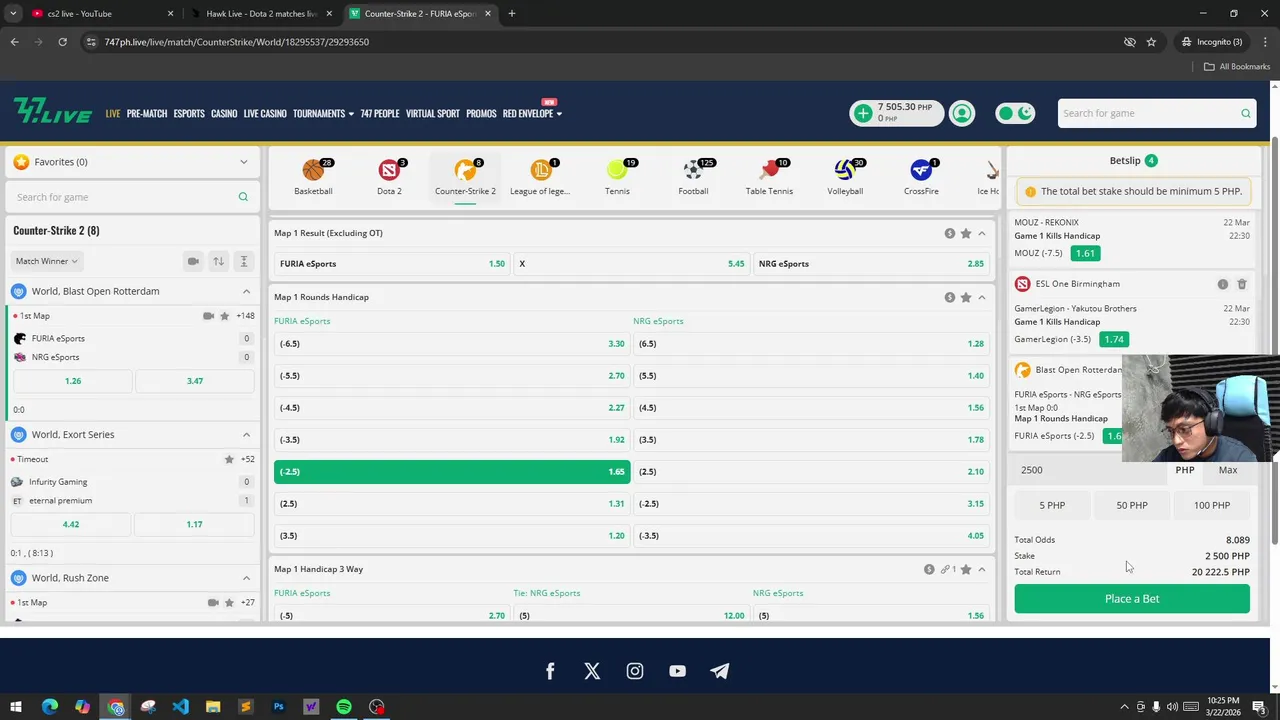This screenshot has height=720, width=1280.
Task: Open the ESPORTS menu item
Action: (189, 114)
